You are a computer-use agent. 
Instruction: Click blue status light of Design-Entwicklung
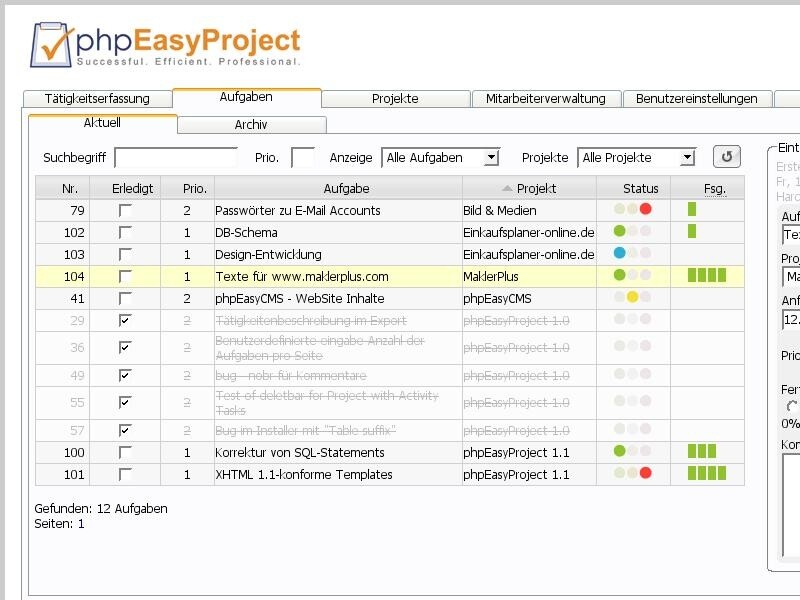pos(619,253)
